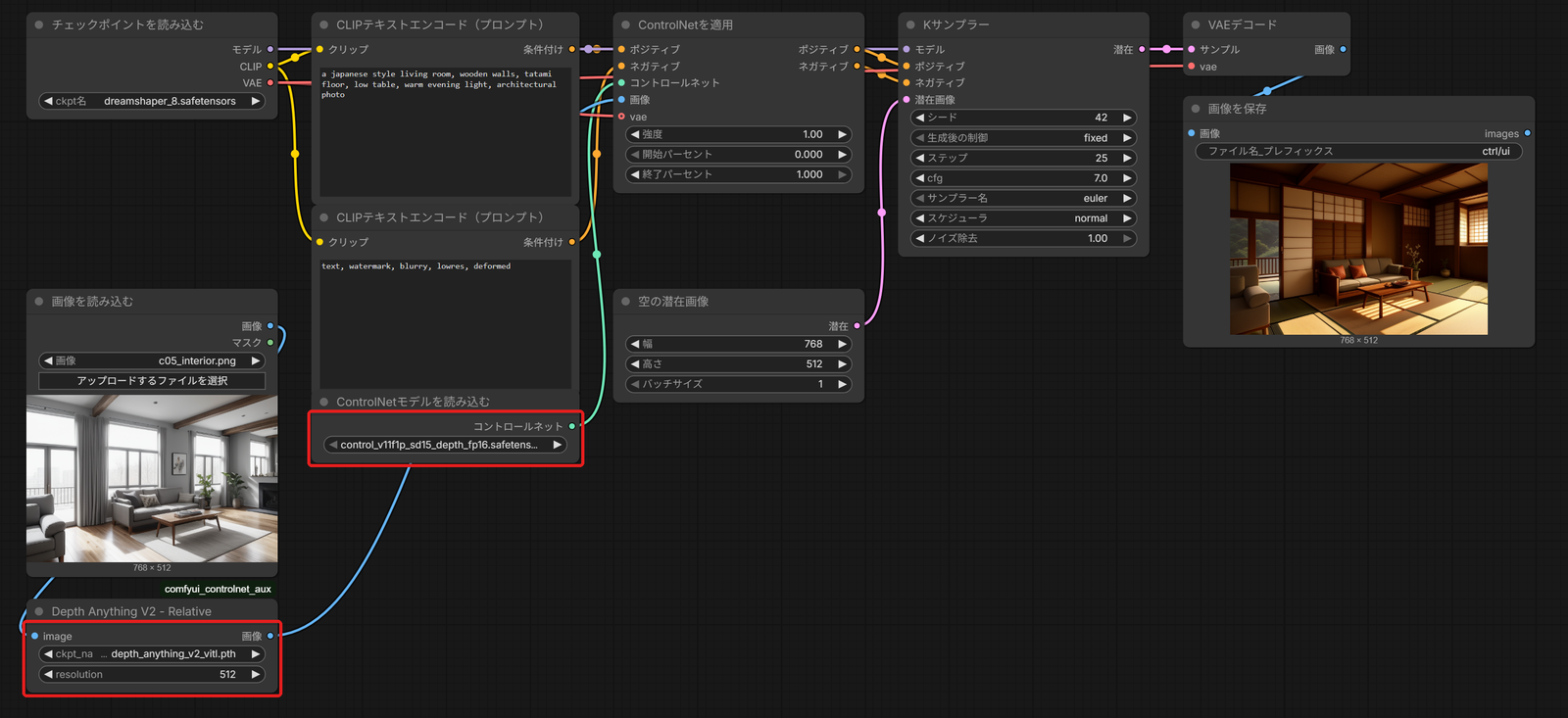Collapse the VAEデコード node via its title dot
Screen dimensions: 1568x718
tap(1196, 24)
